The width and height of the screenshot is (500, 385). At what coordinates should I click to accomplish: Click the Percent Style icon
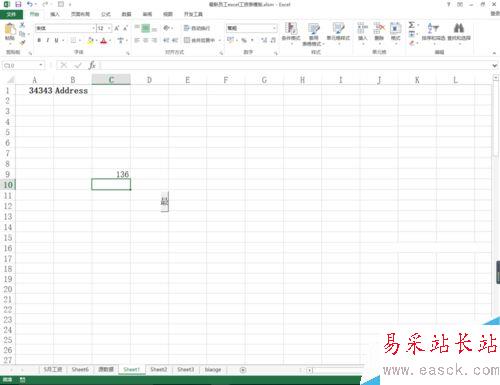coord(244,40)
